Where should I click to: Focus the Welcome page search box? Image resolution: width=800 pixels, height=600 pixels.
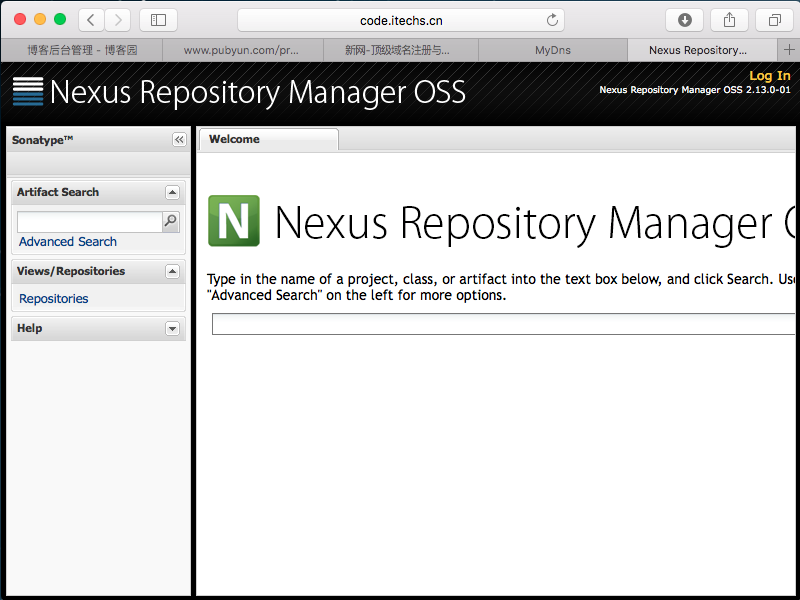[x=503, y=324]
